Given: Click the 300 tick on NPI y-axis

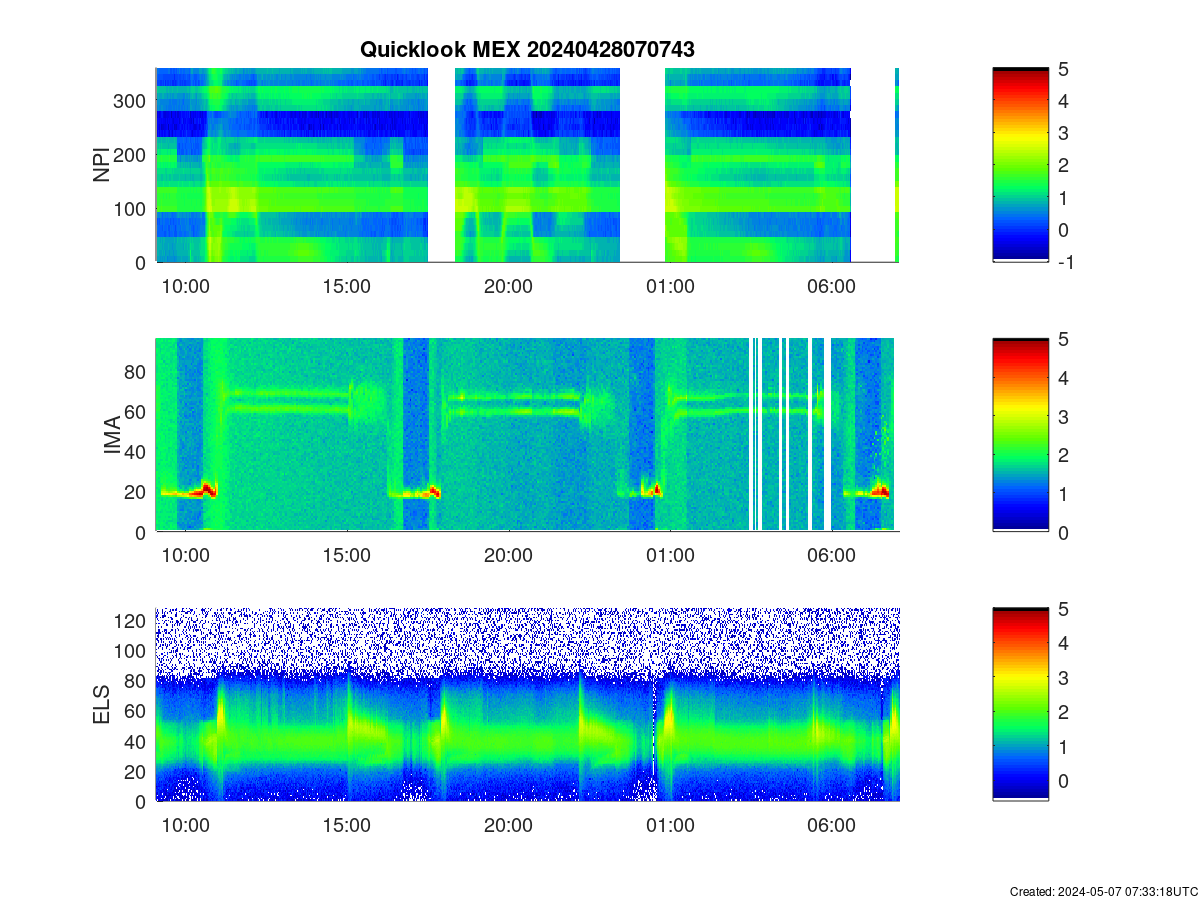Looking at the screenshot, I should coord(132,100).
